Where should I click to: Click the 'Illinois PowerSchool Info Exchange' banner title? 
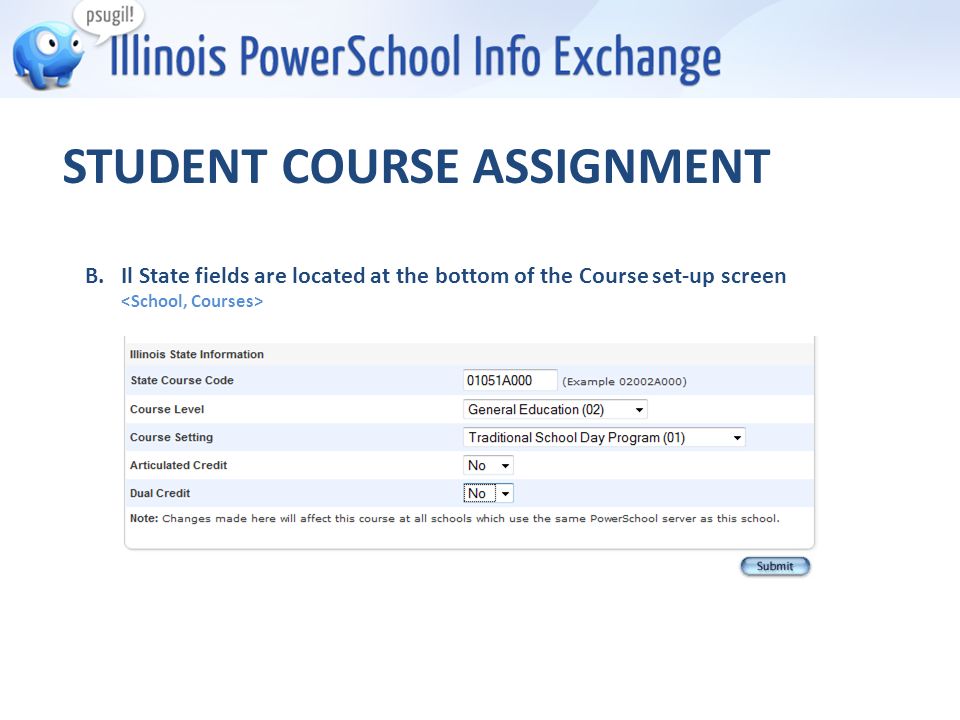(415, 57)
